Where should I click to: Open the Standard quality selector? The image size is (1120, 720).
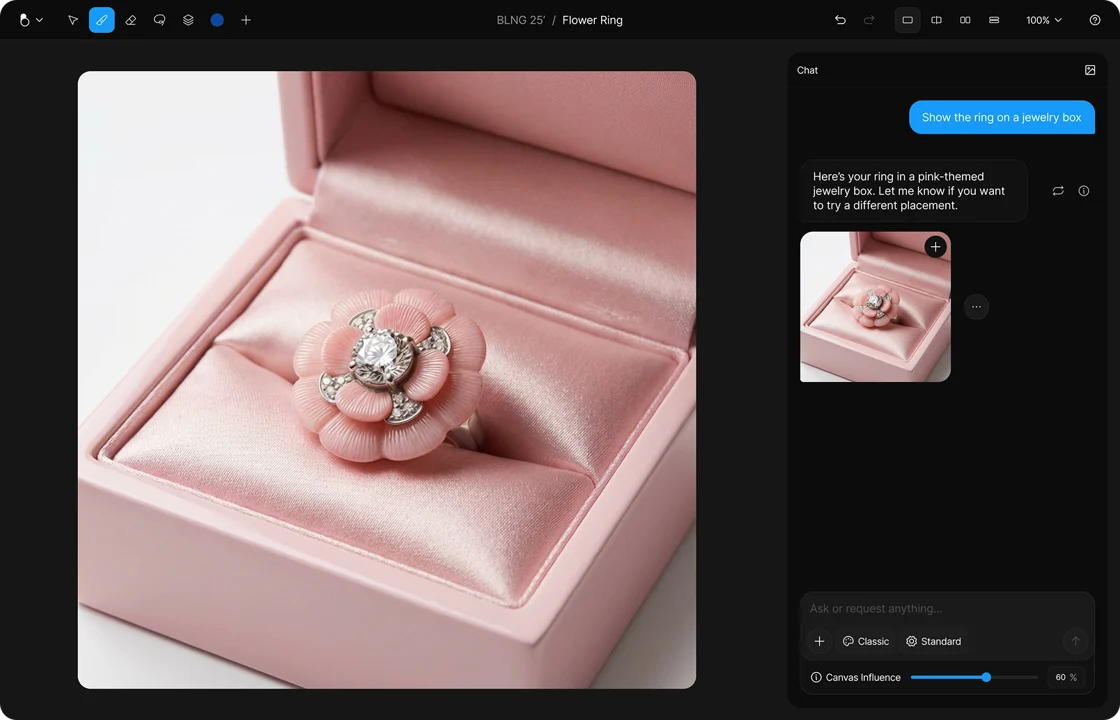pos(934,641)
